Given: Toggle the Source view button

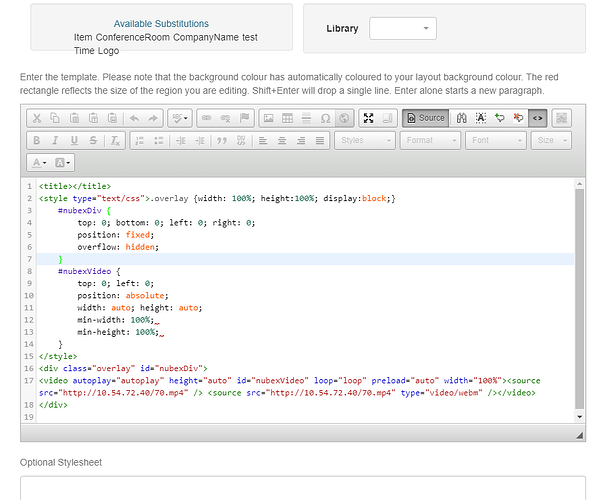Looking at the screenshot, I should pyautogui.click(x=425, y=118).
